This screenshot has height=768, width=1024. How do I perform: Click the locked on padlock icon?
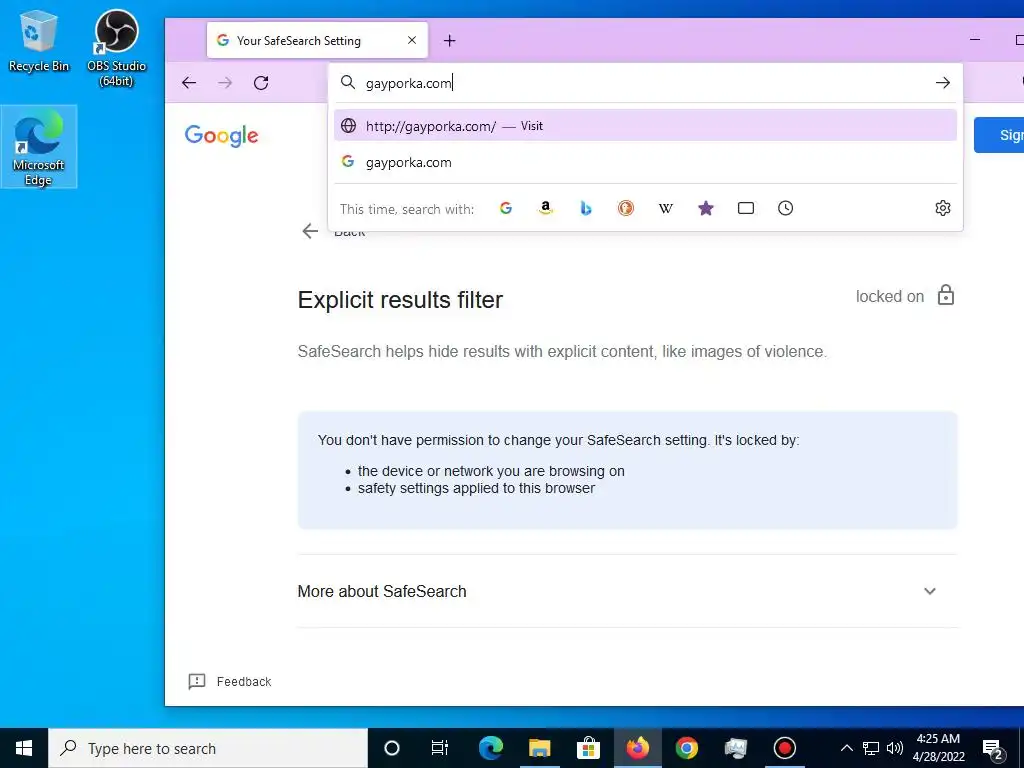pyautogui.click(x=946, y=296)
